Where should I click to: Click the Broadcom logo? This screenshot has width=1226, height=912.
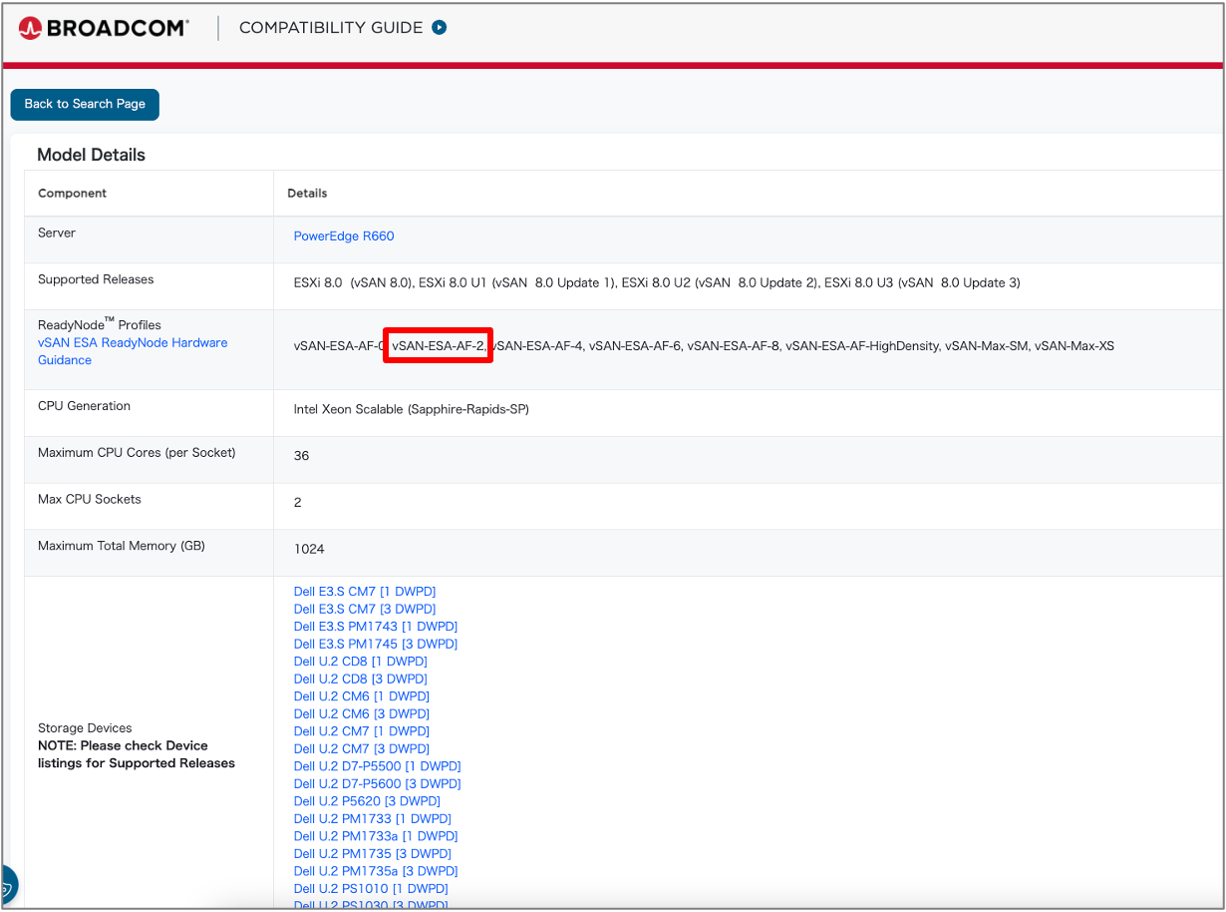[x=103, y=28]
